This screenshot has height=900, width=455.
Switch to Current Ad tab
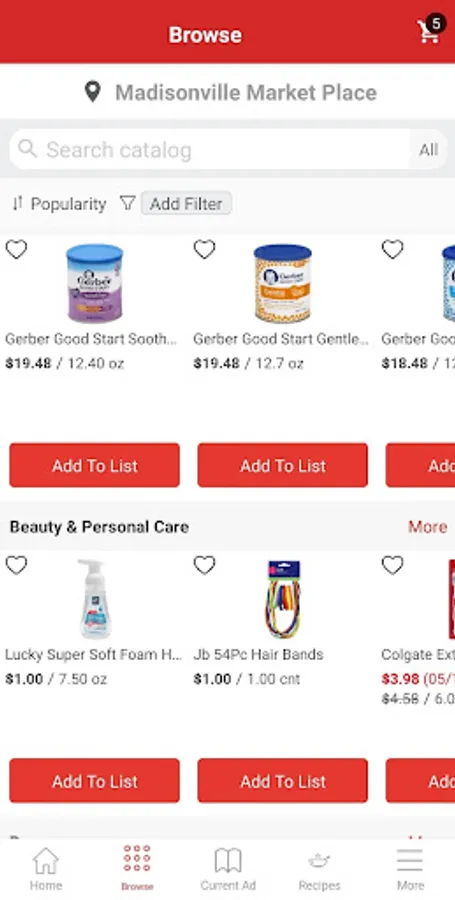pyautogui.click(x=228, y=868)
